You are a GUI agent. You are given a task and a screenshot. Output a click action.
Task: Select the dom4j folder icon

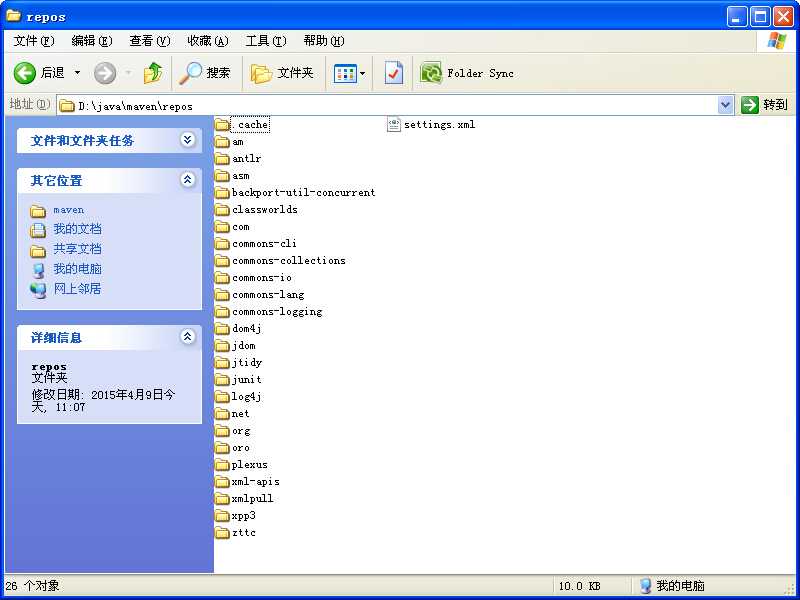(x=222, y=329)
